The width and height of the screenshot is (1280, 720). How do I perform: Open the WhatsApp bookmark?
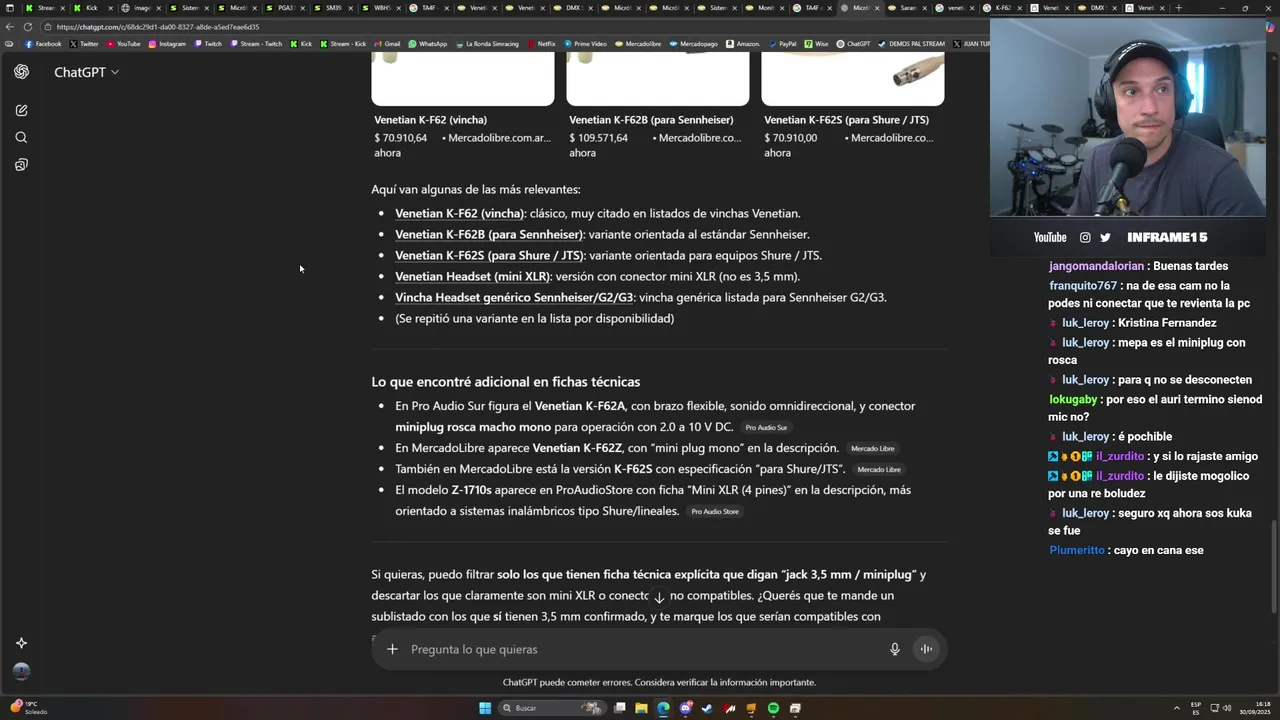click(x=427, y=44)
